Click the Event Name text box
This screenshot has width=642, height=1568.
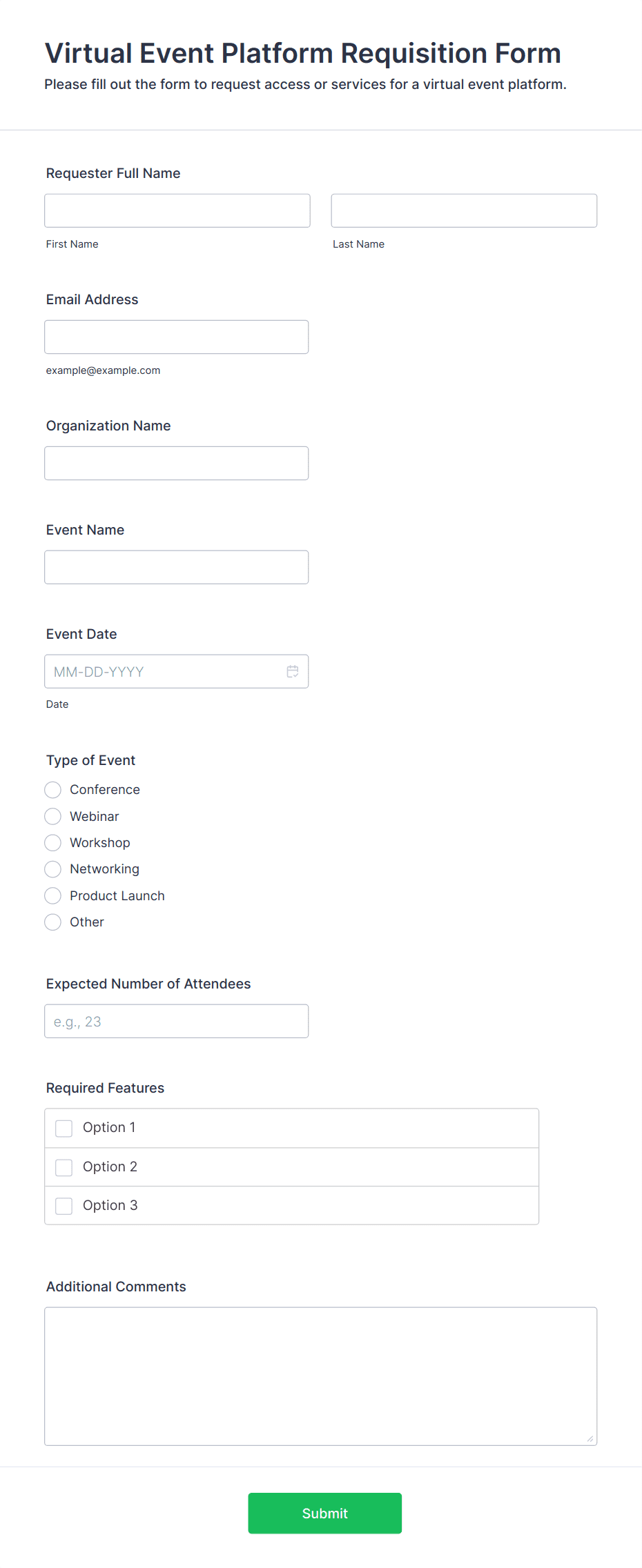[x=177, y=567]
